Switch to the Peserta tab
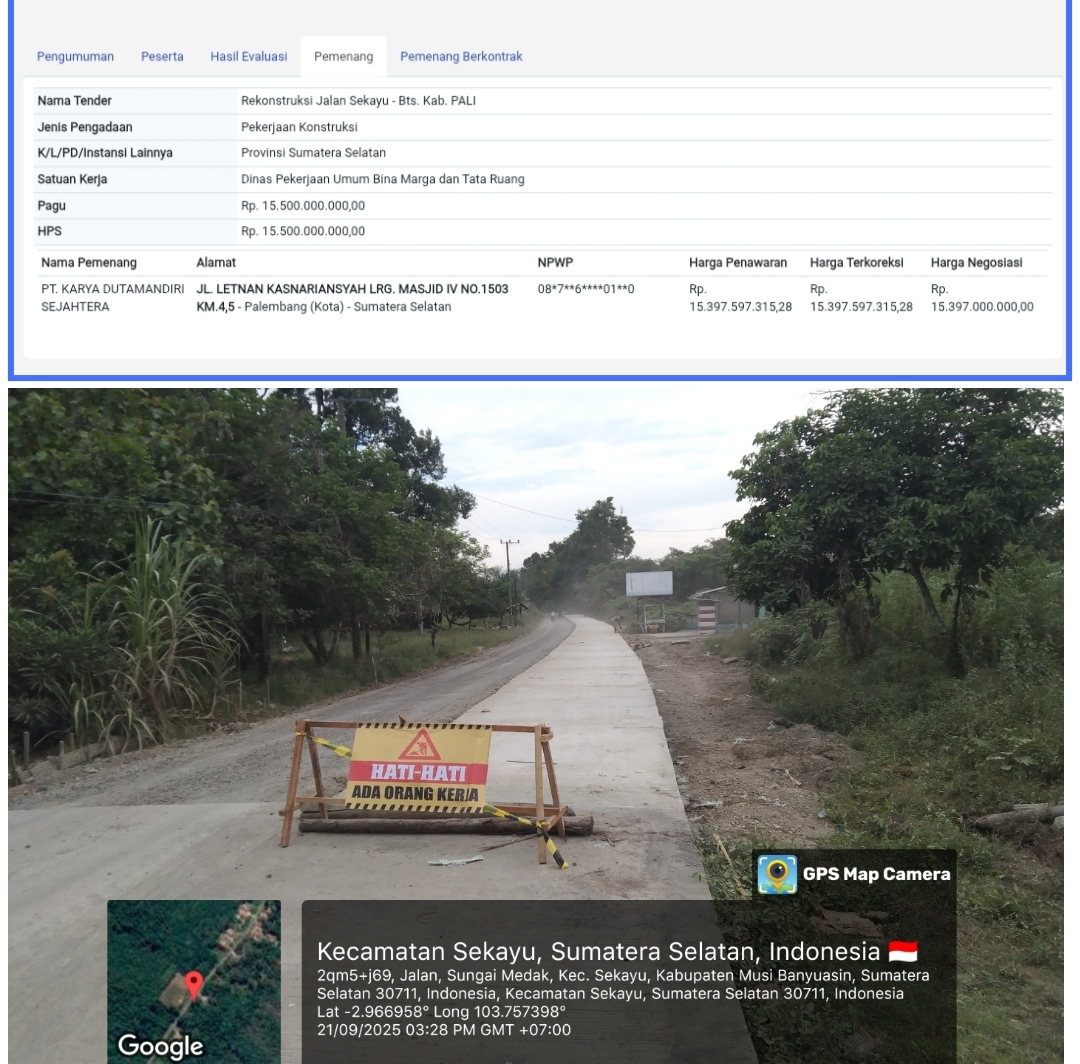Screen dimensions: 1080x1064 click(x=162, y=57)
